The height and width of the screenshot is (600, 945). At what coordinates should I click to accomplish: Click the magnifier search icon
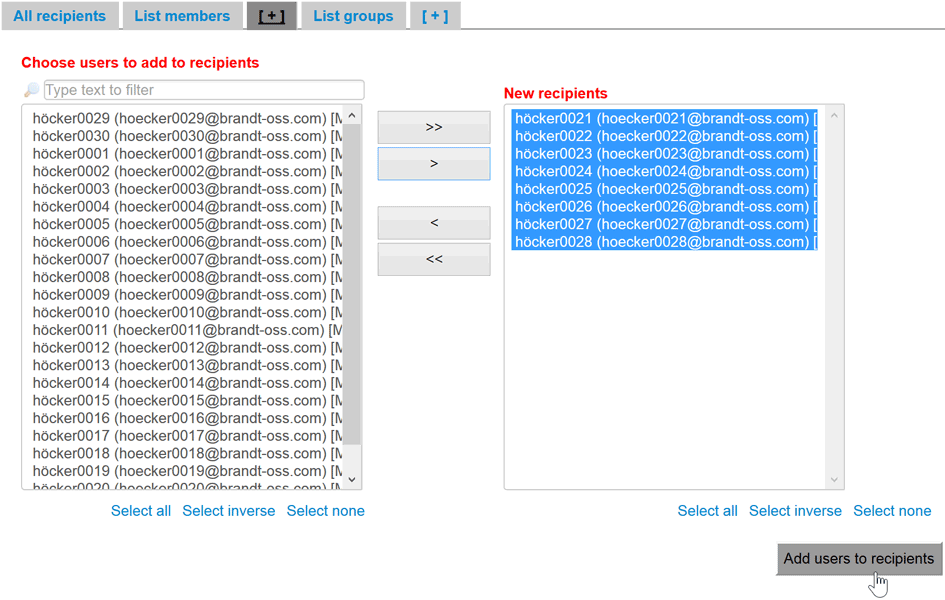click(x=31, y=89)
